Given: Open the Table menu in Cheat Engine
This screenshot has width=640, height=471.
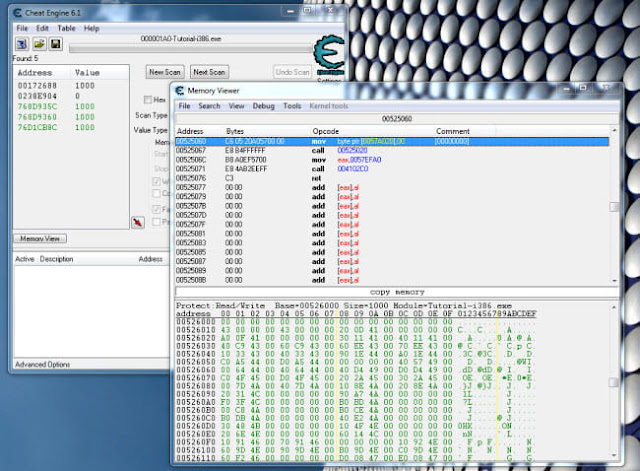Looking at the screenshot, I should point(66,28).
